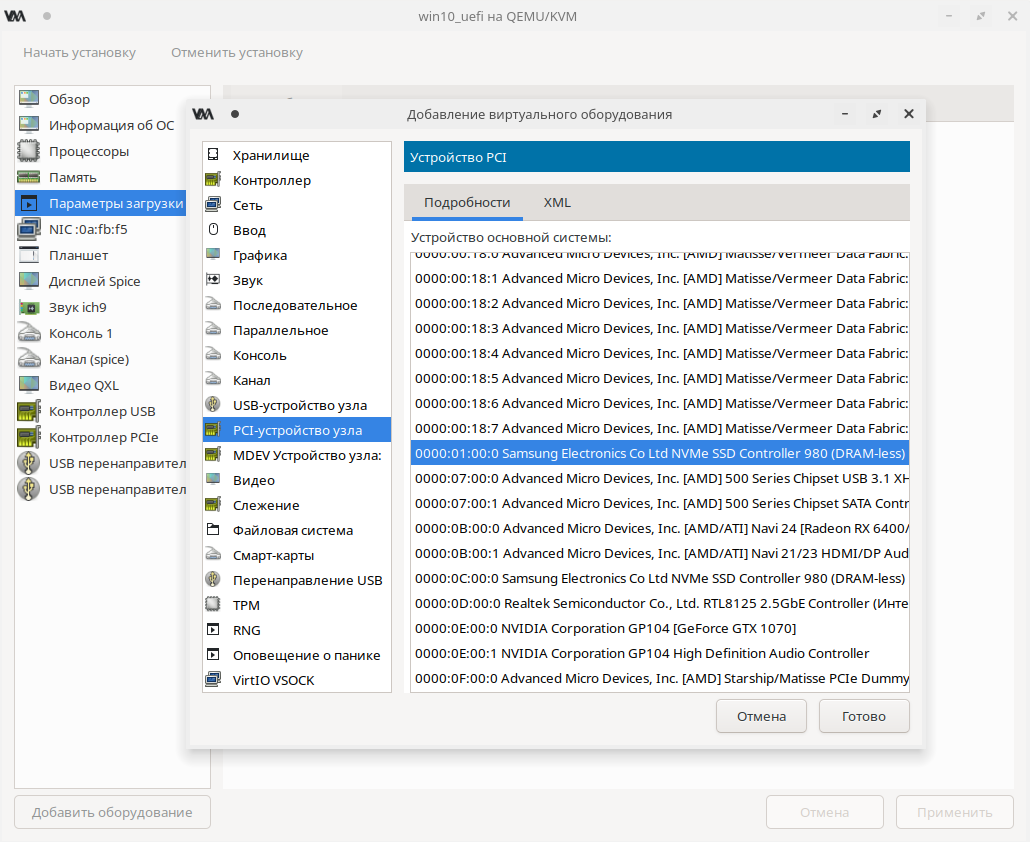Select the RNG icon
This screenshot has width=1030, height=842.
213,629
